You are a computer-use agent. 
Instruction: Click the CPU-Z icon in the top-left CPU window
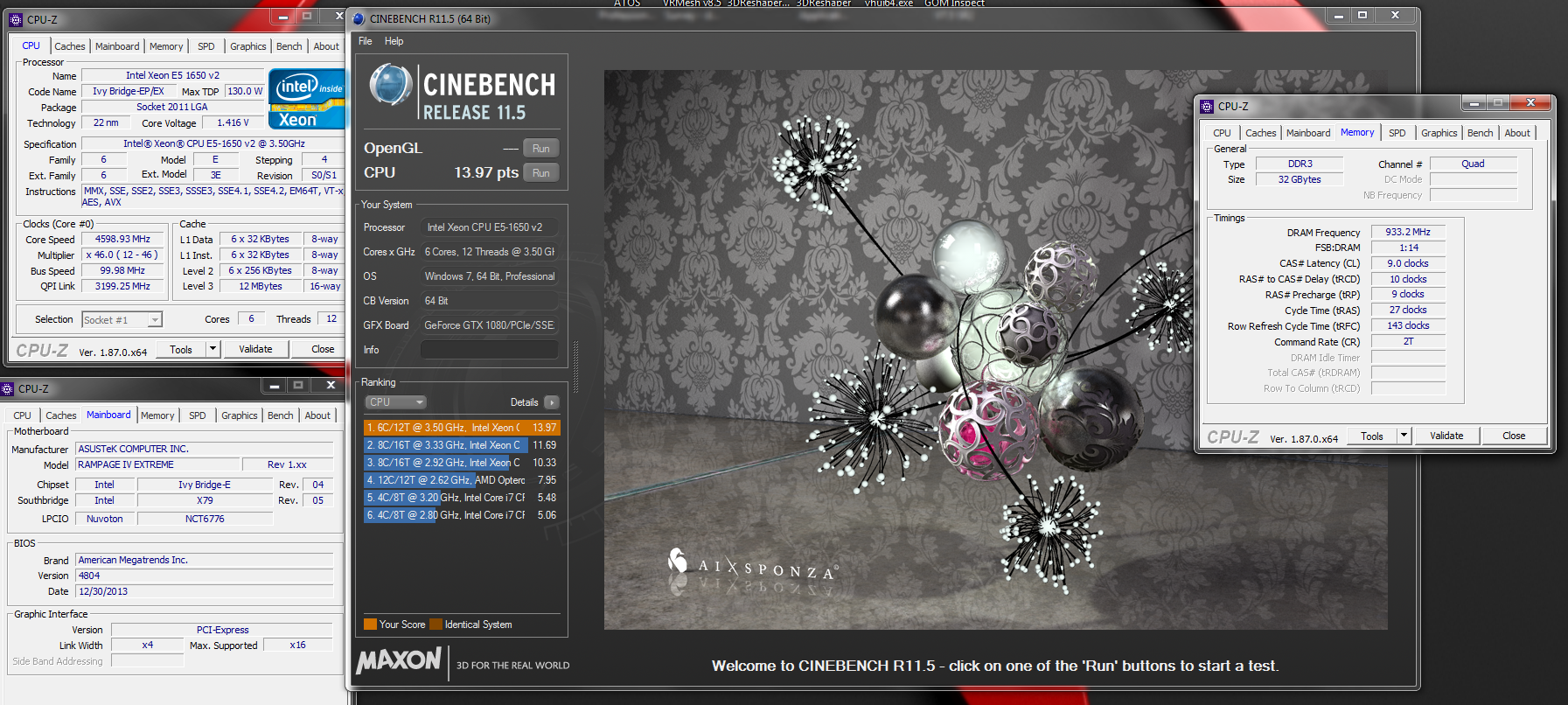(16, 19)
